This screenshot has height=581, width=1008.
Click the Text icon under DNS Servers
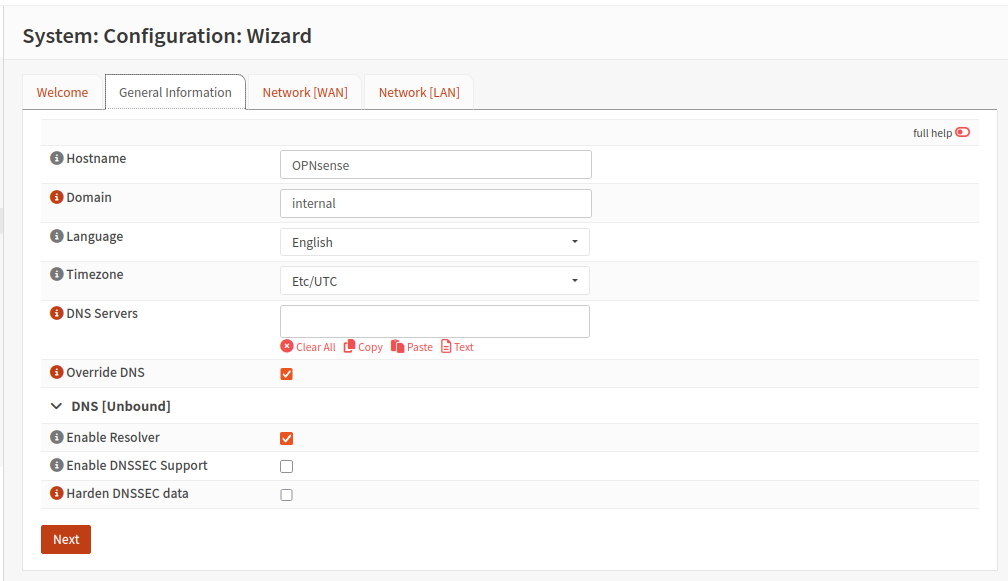click(x=446, y=347)
